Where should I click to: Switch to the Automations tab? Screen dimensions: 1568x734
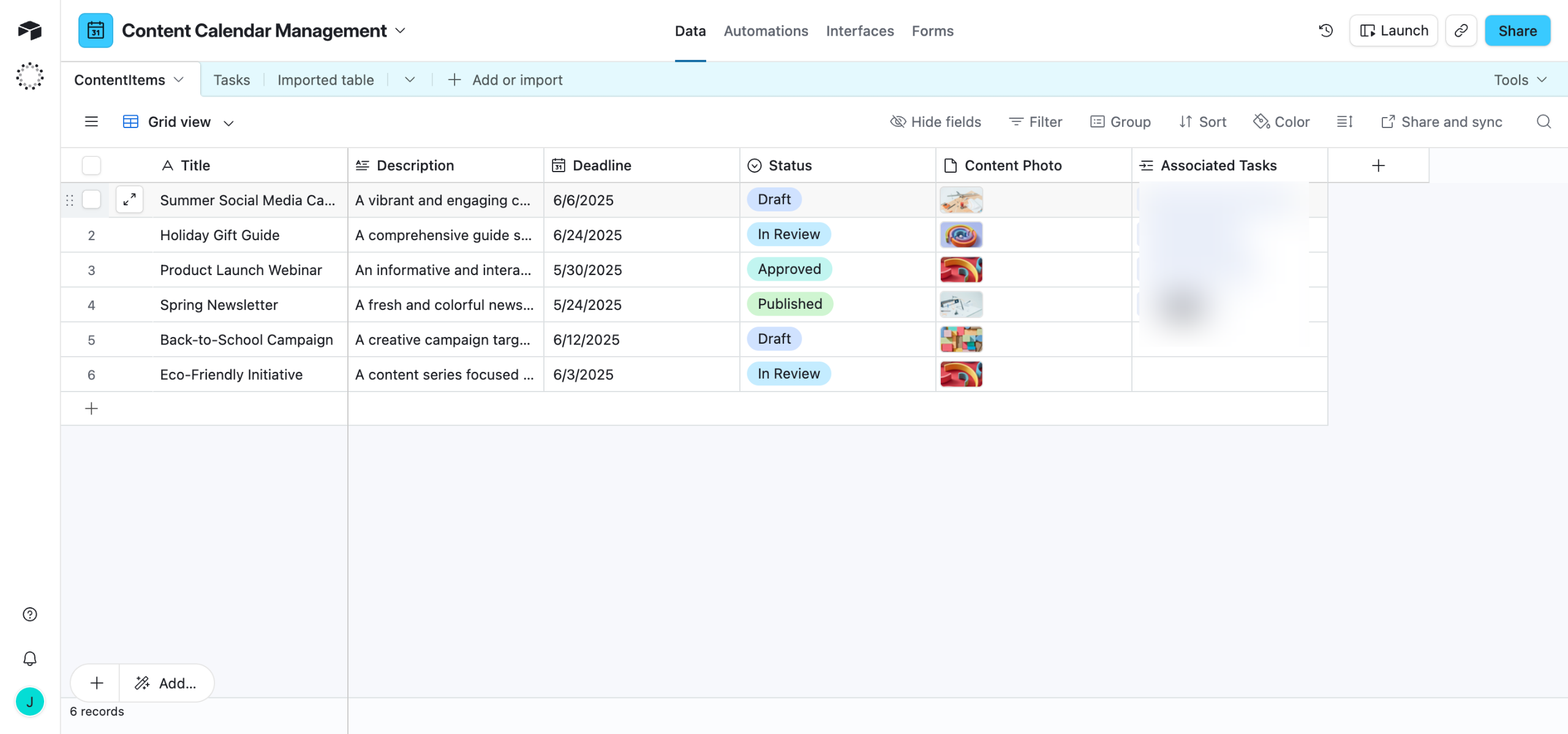tap(766, 31)
